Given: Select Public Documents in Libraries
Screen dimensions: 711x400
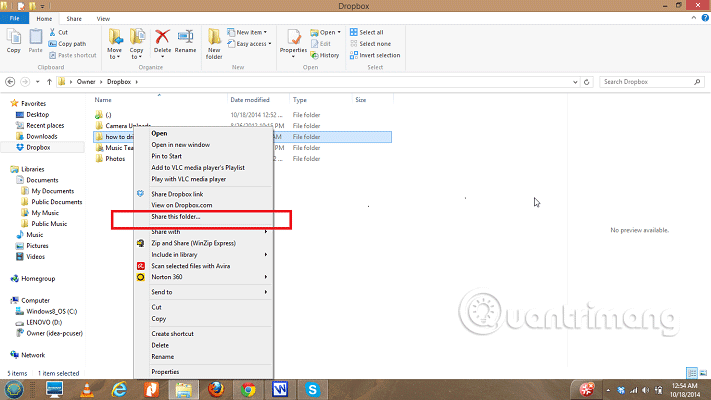Looking at the screenshot, I should pos(57,202).
